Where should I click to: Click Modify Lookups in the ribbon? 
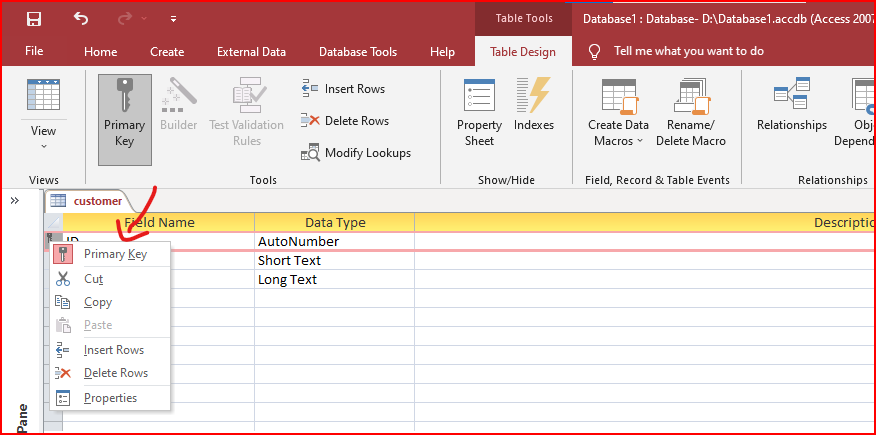click(x=356, y=153)
